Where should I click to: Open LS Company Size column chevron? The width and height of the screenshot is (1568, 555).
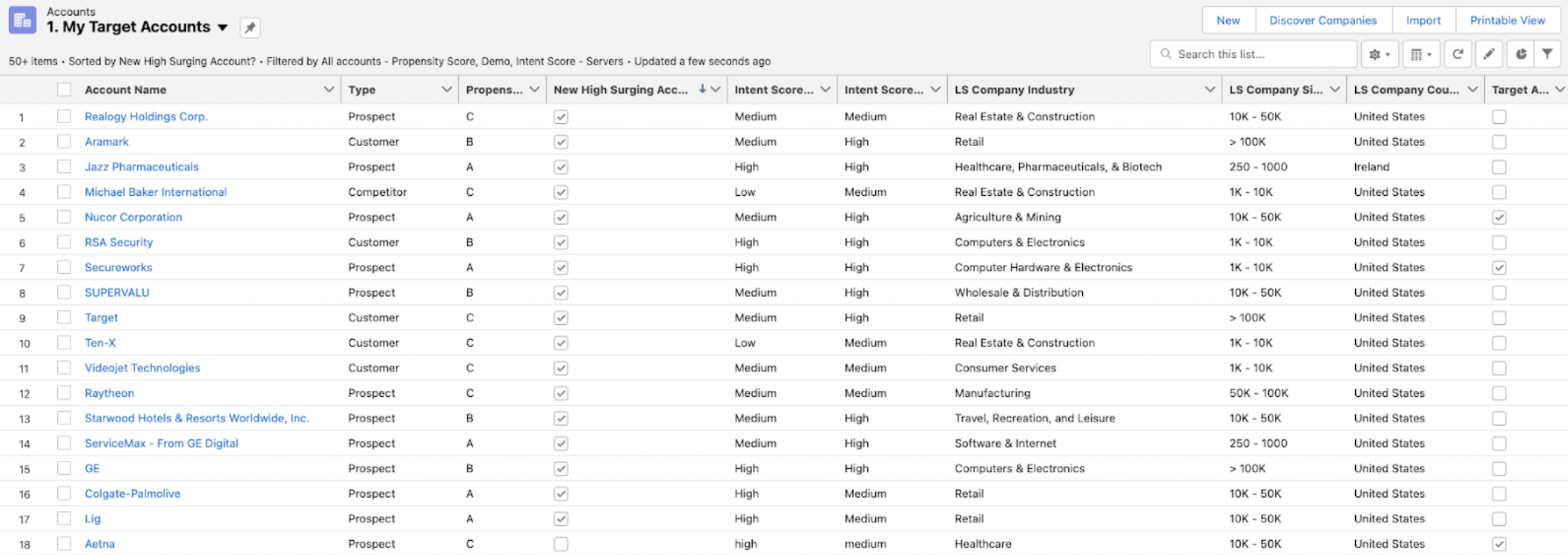pyautogui.click(x=1334, y=89)
